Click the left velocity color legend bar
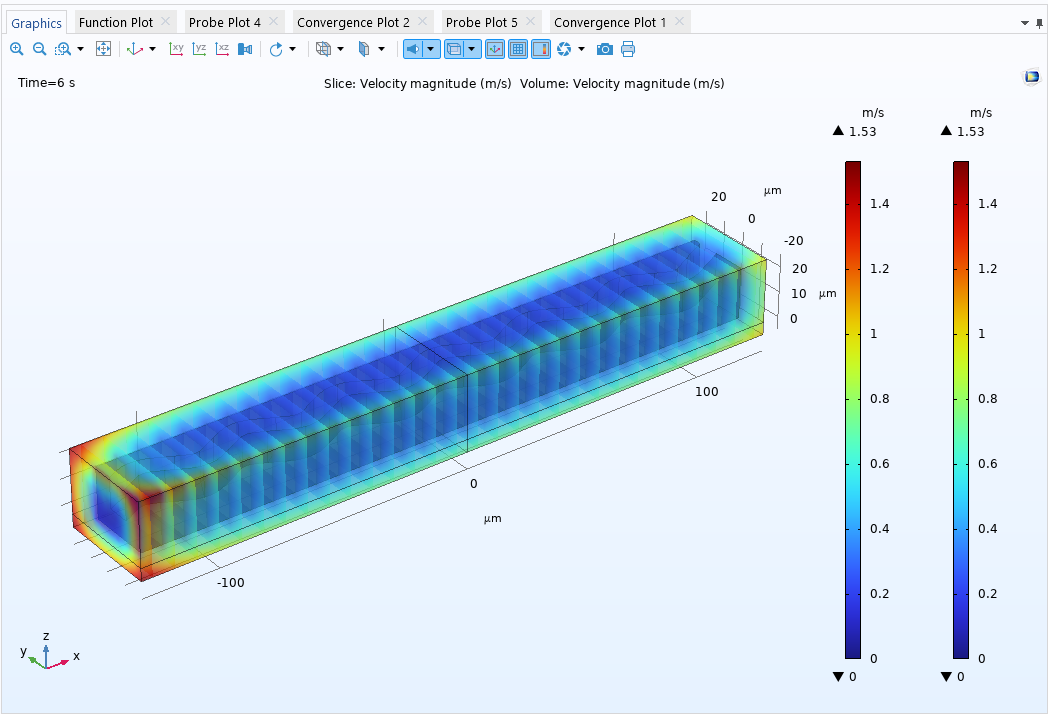The height and width of the screenshot is (714, 1048). point(852,410)
